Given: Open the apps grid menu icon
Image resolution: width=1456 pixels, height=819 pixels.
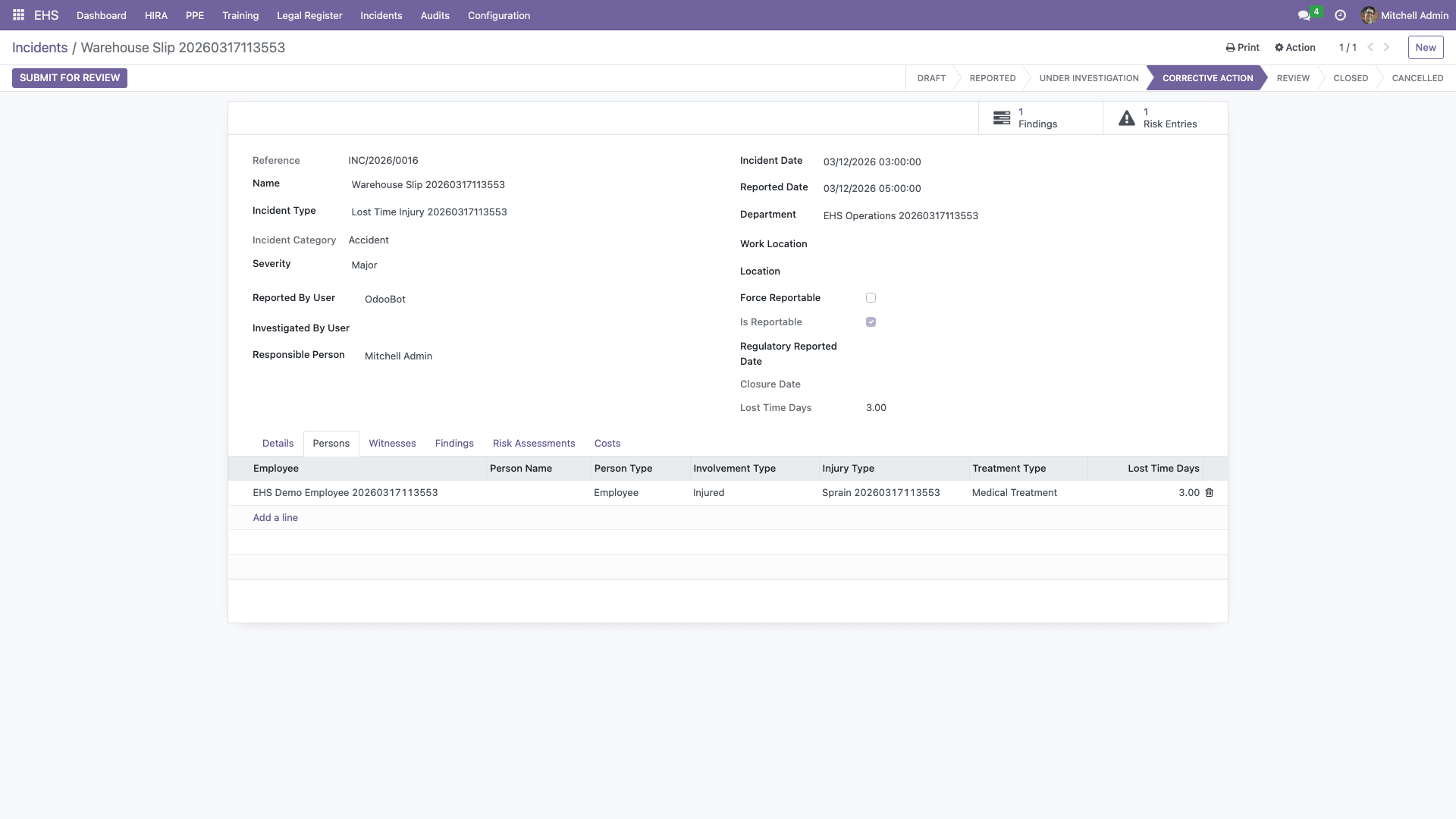Looking at the screenshot, I should (18, 15).
